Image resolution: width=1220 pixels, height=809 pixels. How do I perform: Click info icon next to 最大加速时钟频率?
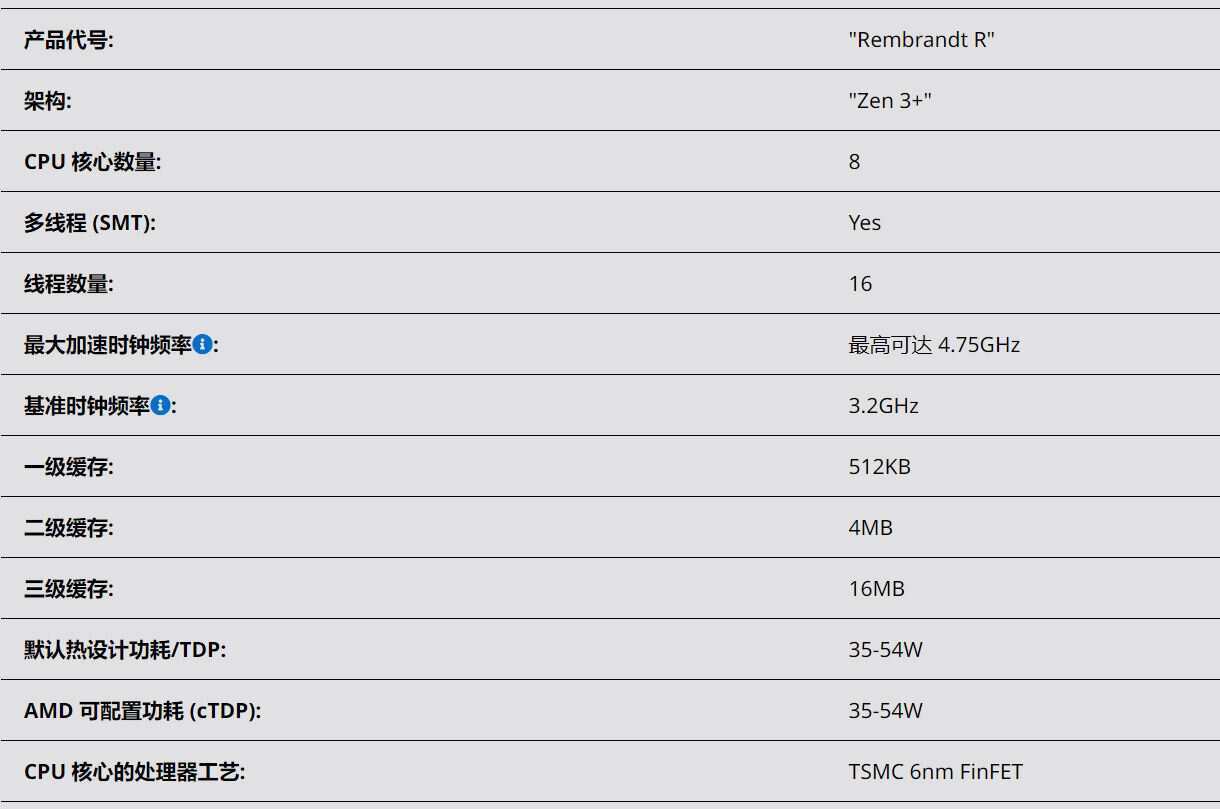(x=202, y=344)
